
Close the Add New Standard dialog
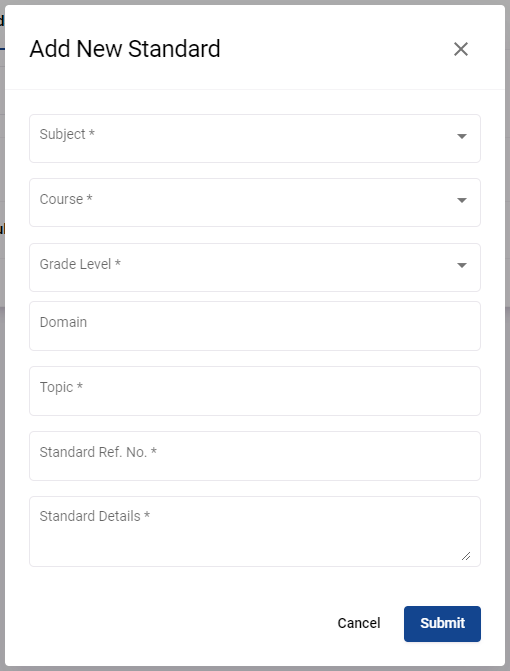(461, 49)
